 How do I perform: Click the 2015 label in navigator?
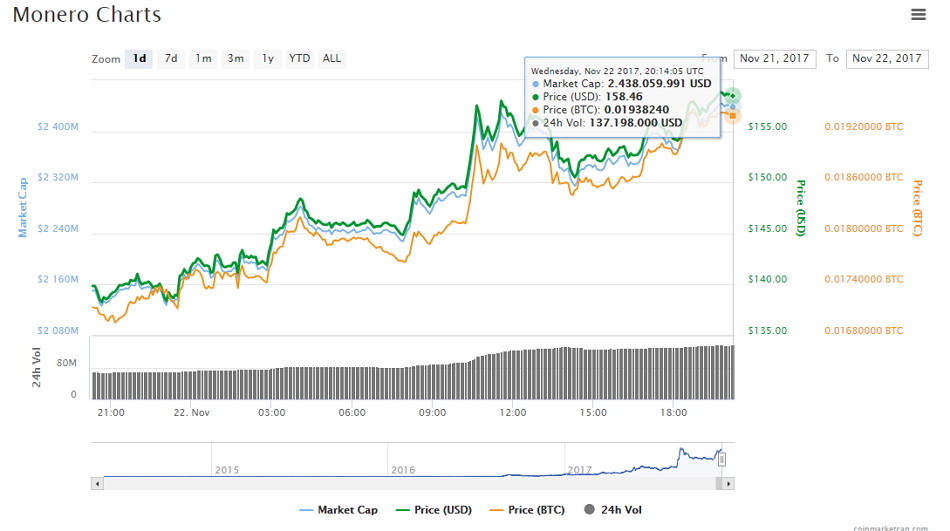point(227,470)
